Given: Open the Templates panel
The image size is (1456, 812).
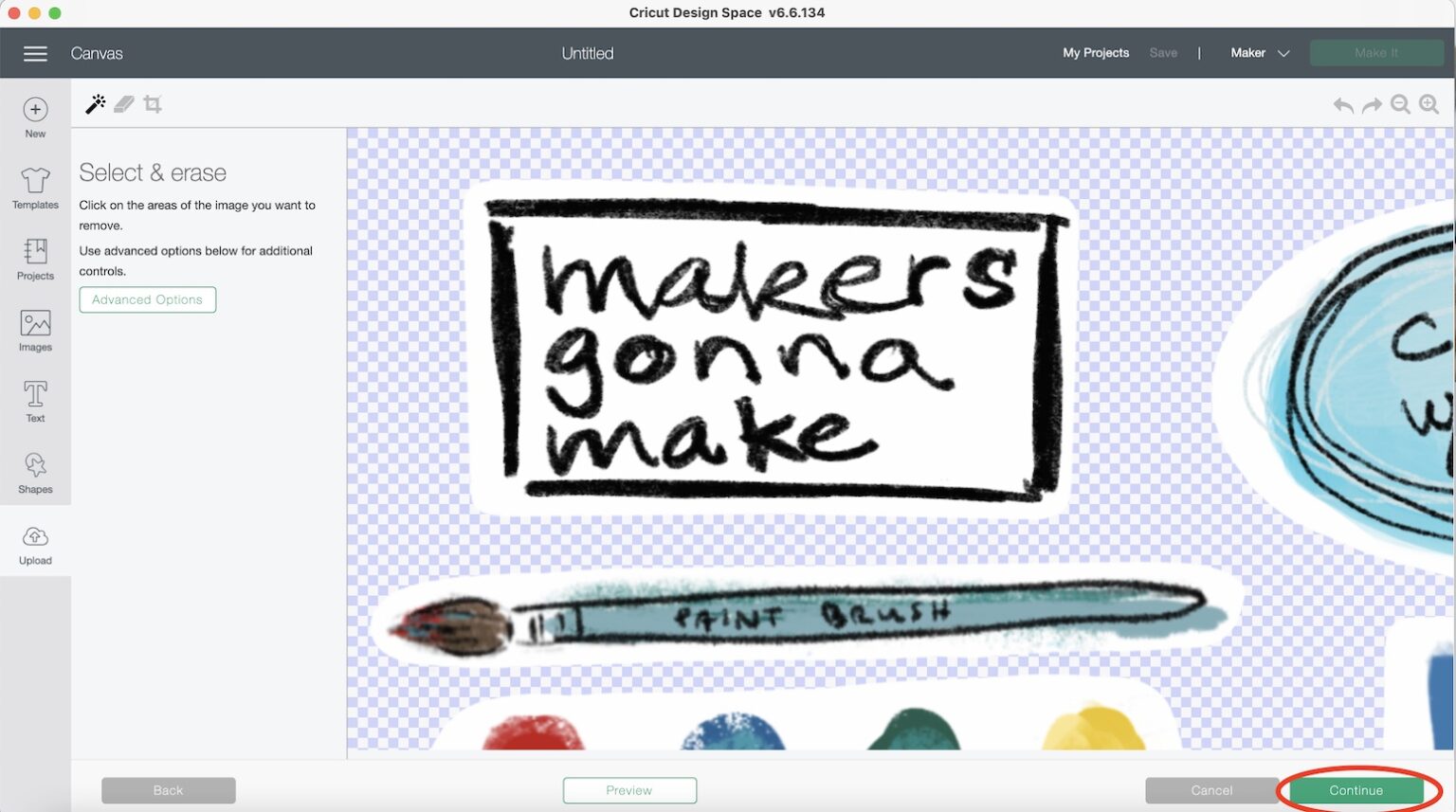Looking at the screenshot, I should point(35,188).
